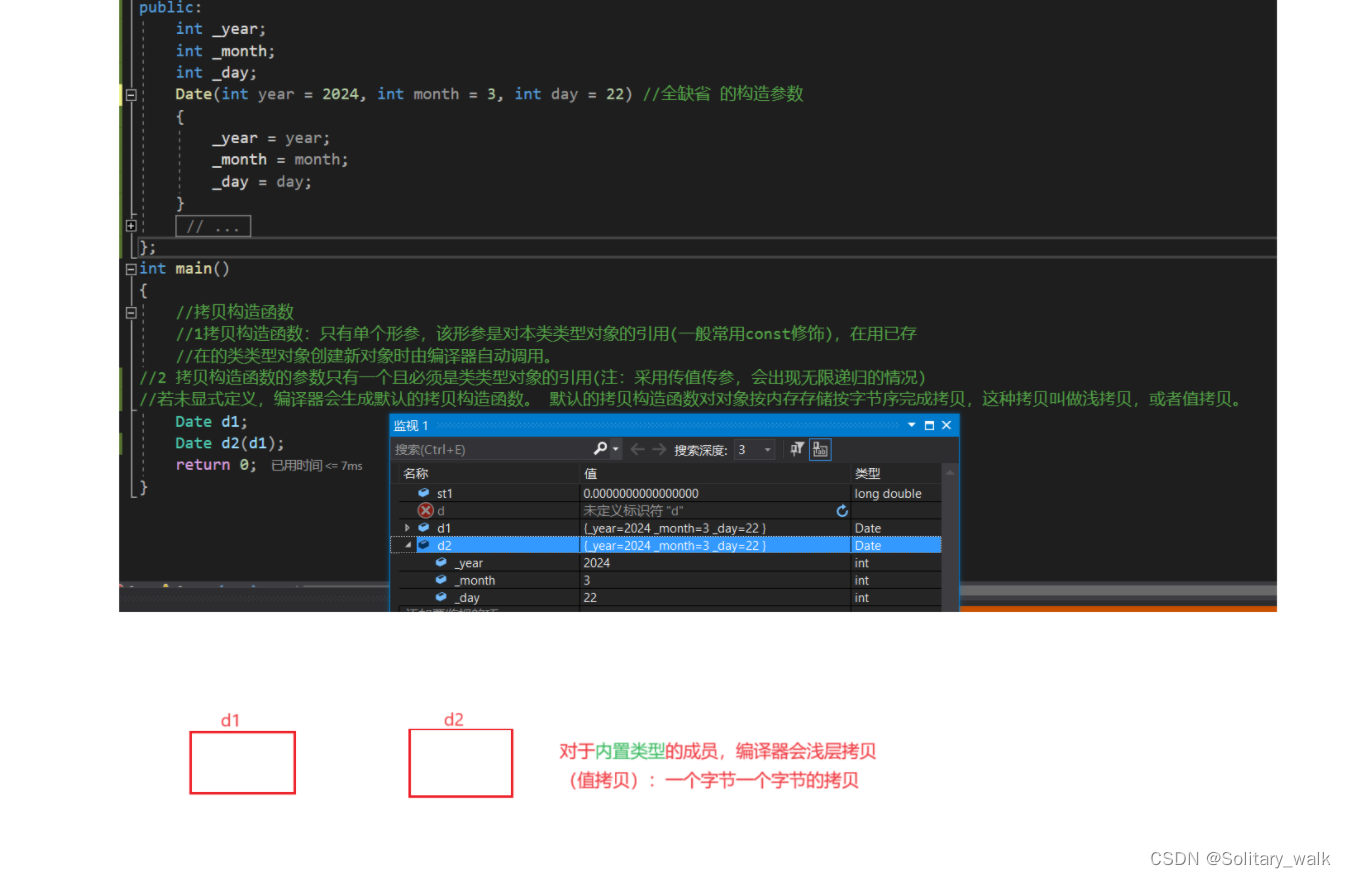Click the 'return 0;' statement

click(216, 465)
